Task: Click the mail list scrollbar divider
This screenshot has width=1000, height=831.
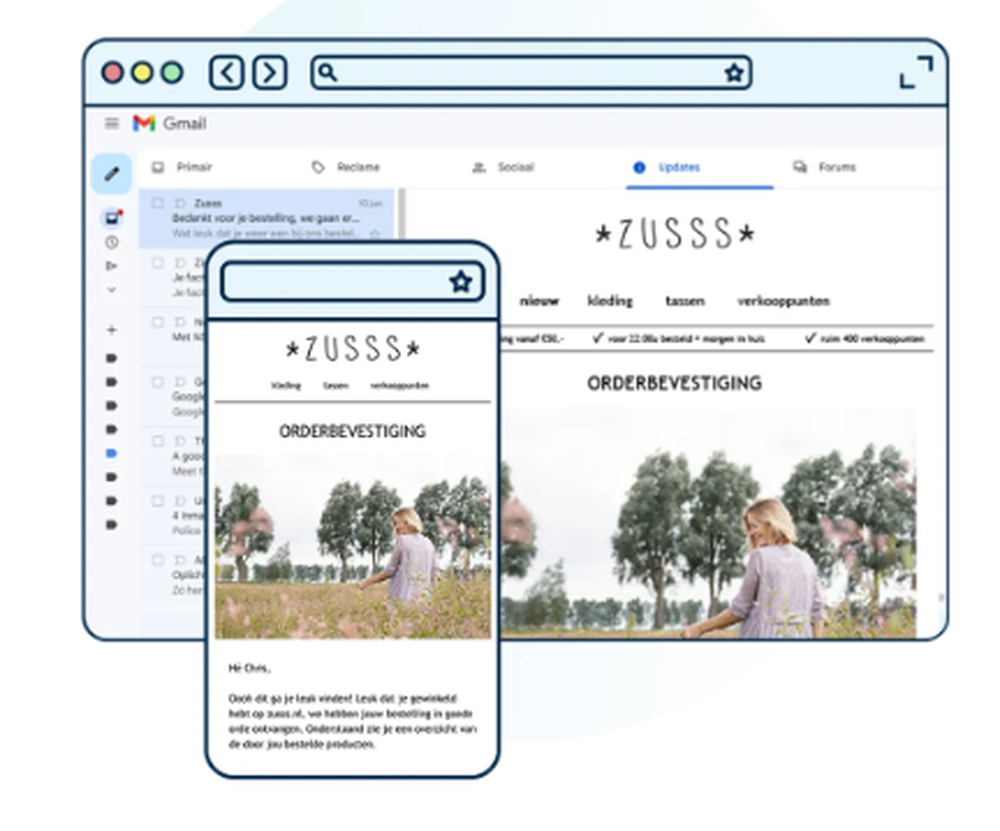Action: [x=402, y=214]
